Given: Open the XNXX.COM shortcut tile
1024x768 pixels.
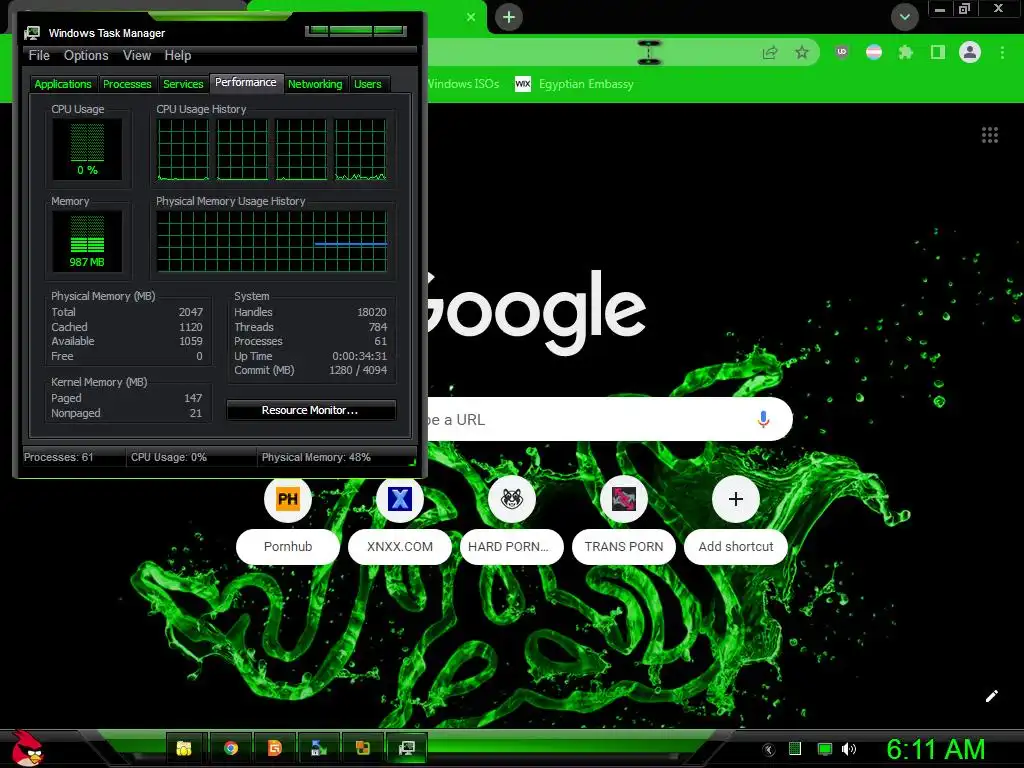Looking at the screenshot, I should [x=400, y=520].
